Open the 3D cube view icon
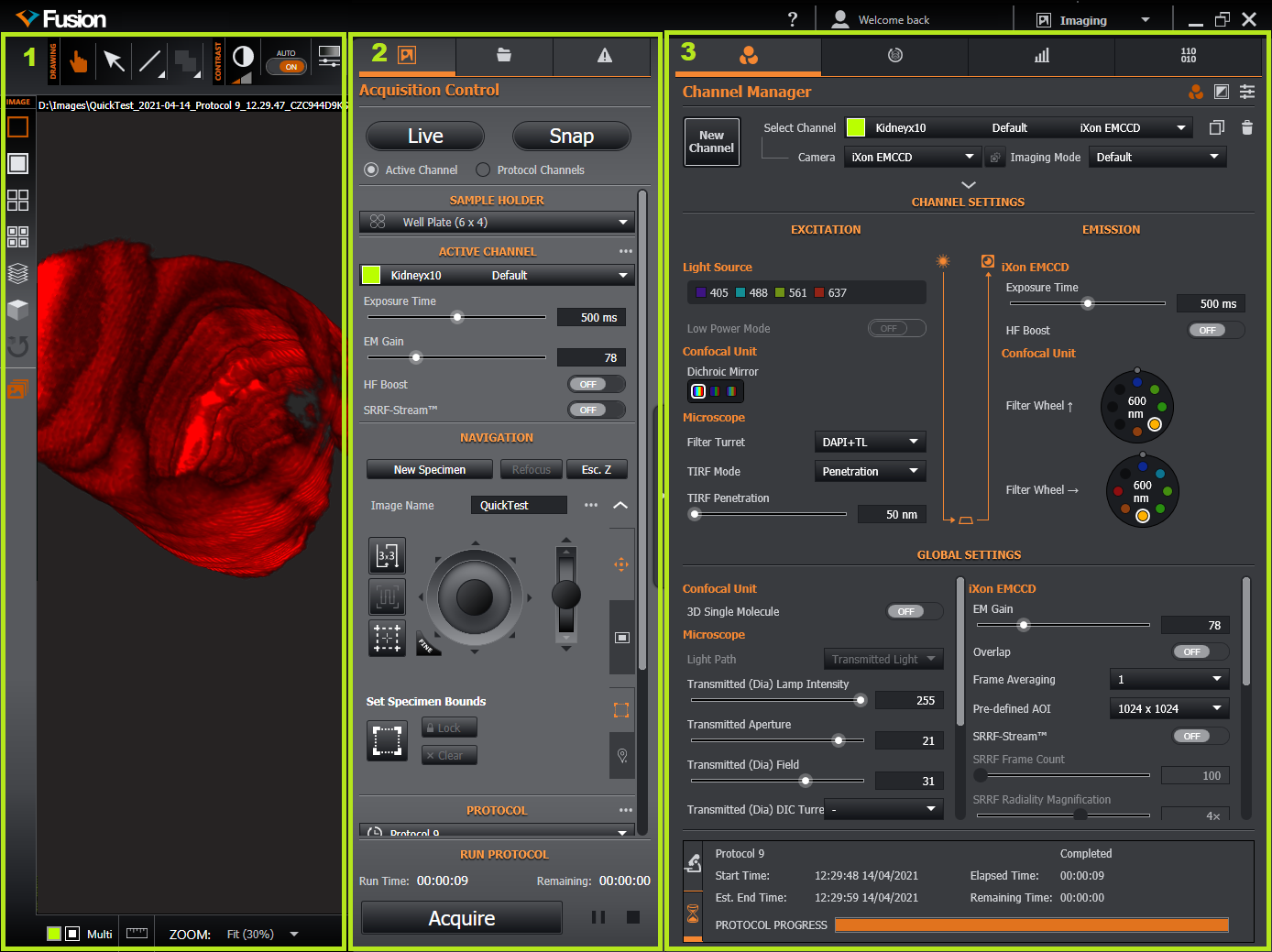The width and height of the screenshot is (1272, 952). (x=18, y=310)
